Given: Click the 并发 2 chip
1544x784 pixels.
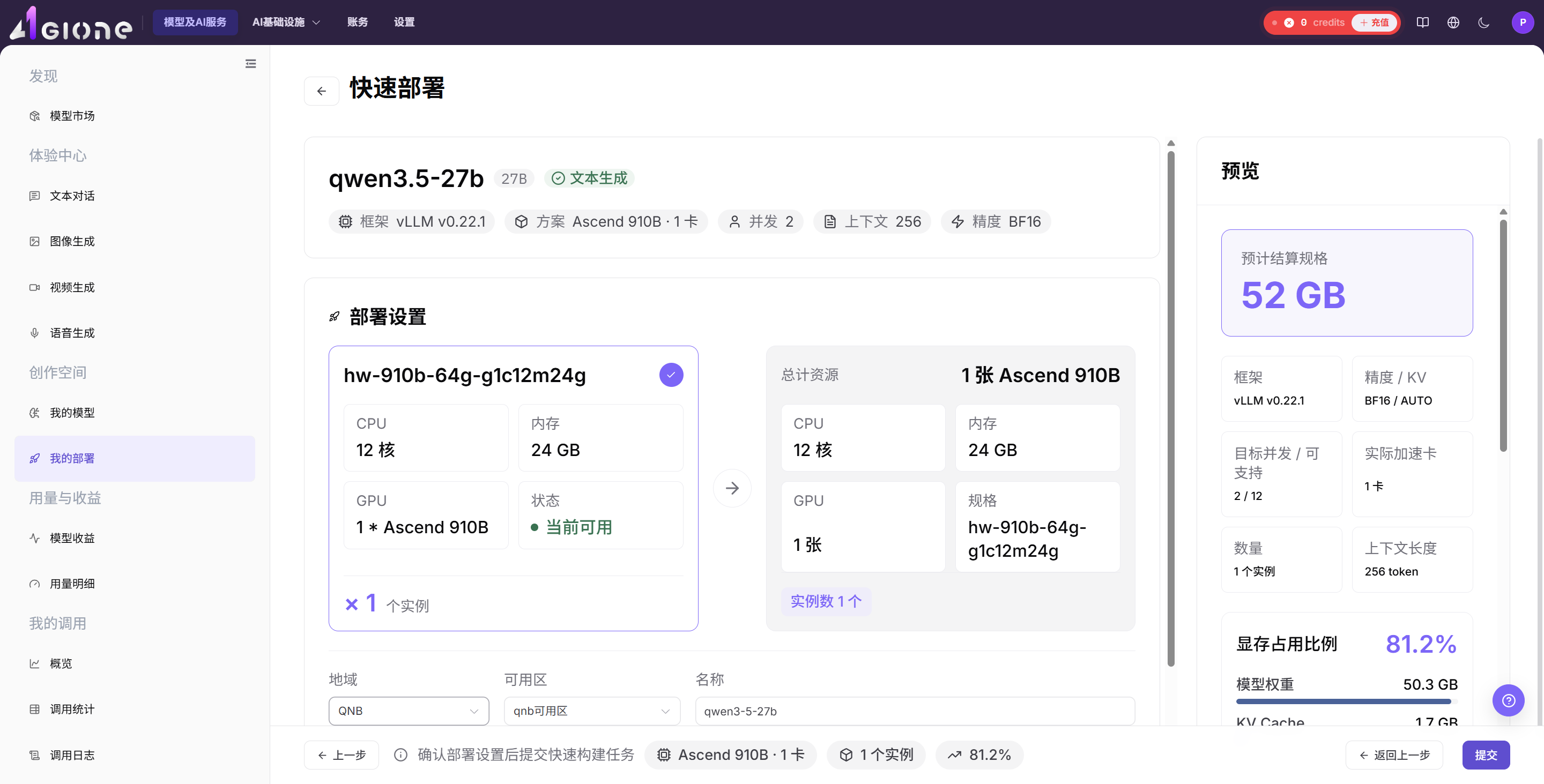Looking at the screenshot, I should [x=761, y=222].
